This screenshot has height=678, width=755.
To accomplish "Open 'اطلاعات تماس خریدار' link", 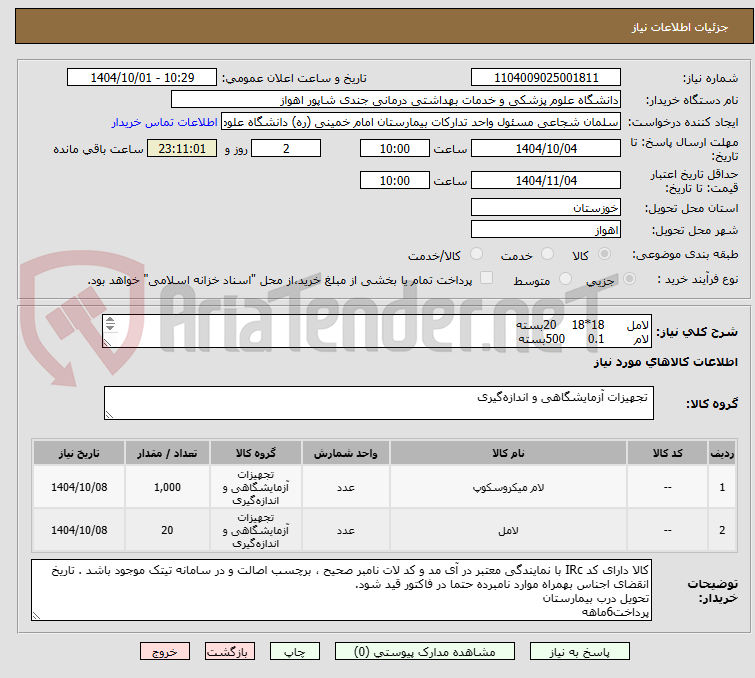I will click(x=165, y=122).
